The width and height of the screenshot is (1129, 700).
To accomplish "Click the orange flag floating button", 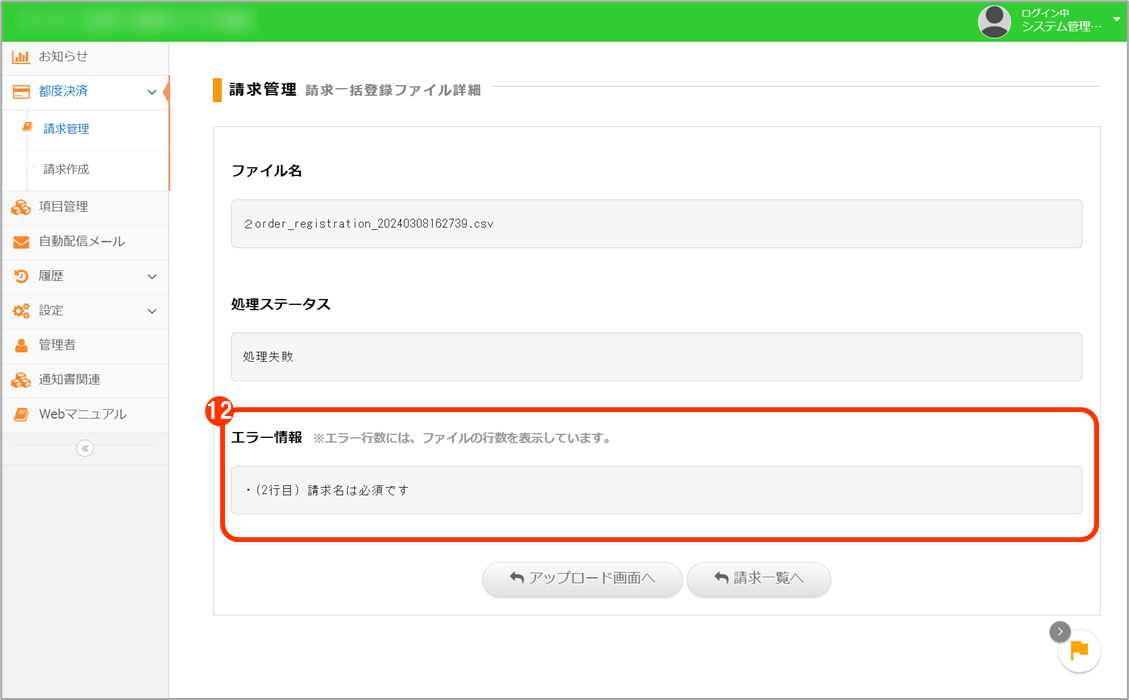I will [1079, 651].
